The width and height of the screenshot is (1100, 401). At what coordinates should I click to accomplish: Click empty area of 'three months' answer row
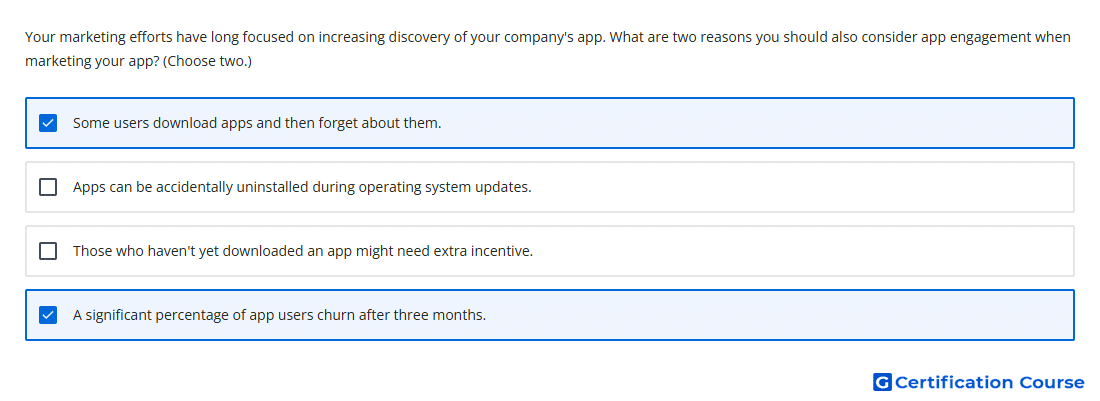pyautogui.click(x=779, y=315)
